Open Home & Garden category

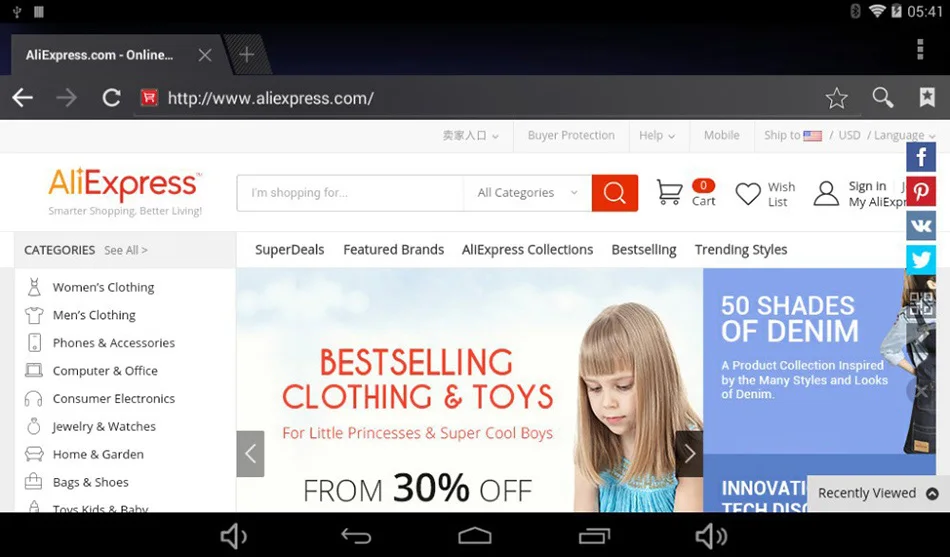point(98,455)
